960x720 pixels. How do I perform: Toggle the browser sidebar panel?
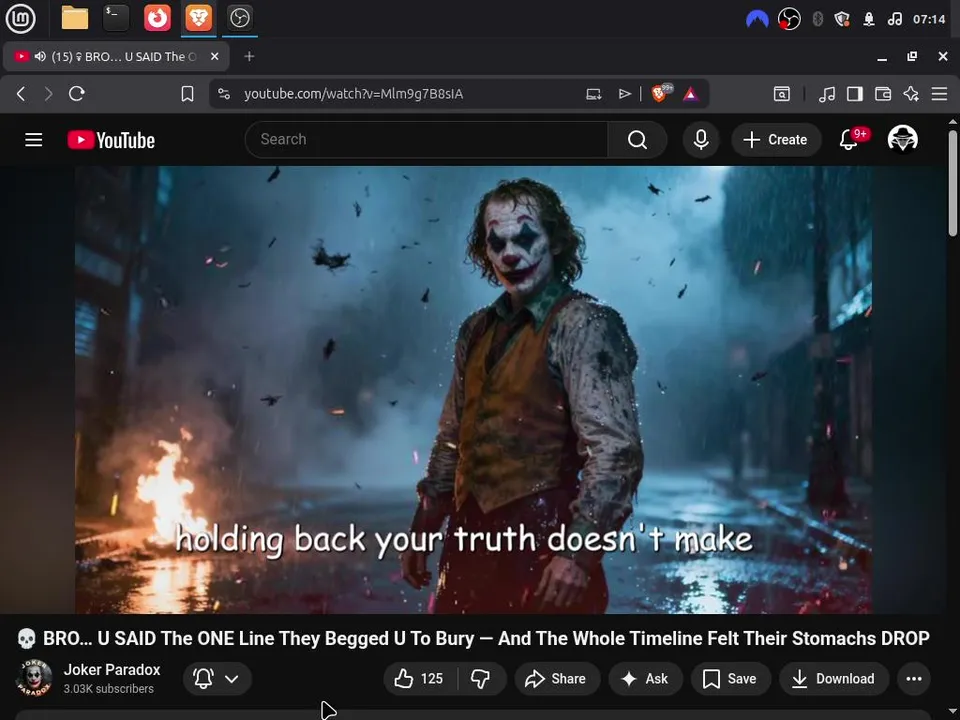point(855,94)
